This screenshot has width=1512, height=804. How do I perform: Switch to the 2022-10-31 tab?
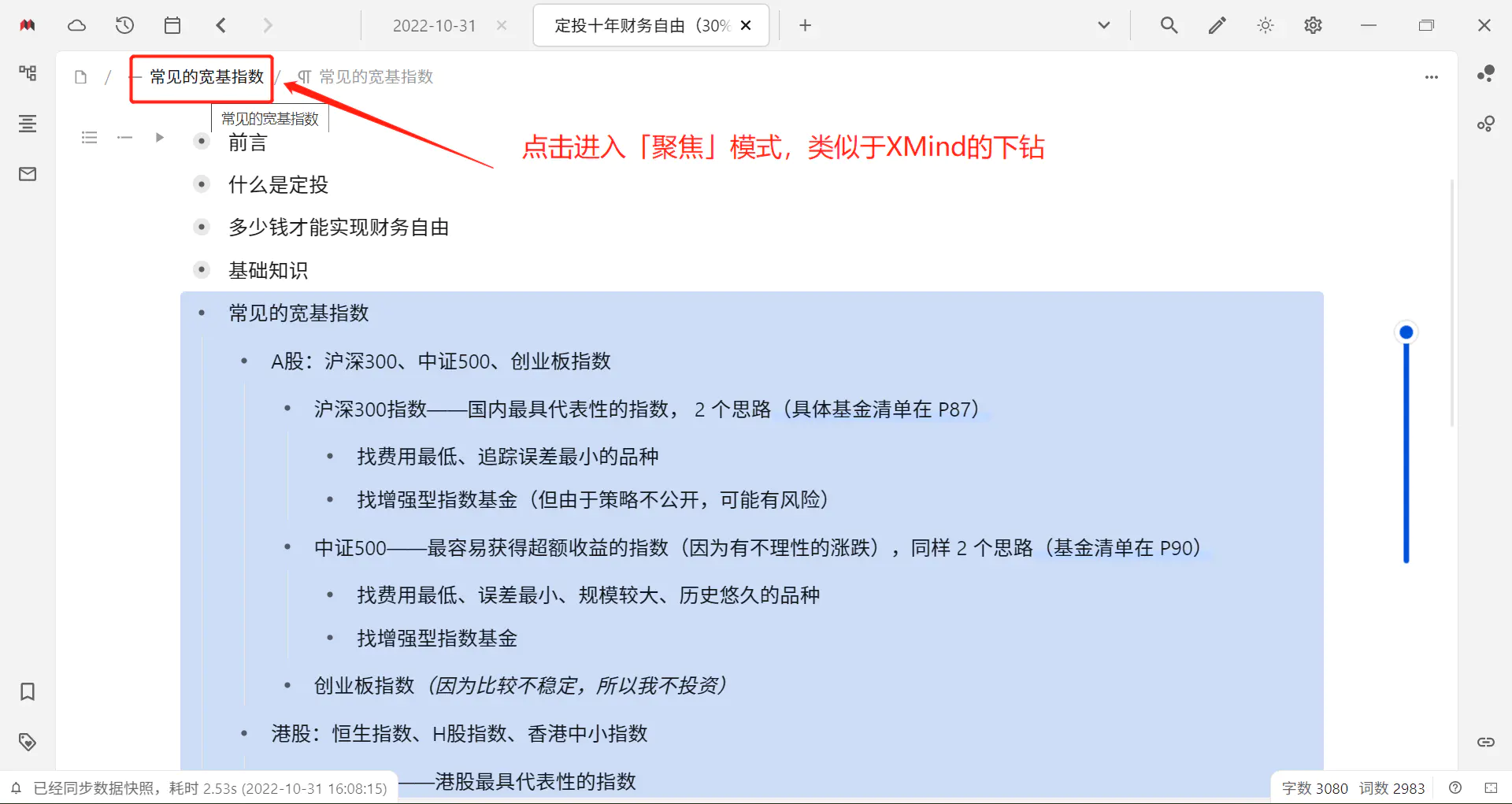[434, 24]
